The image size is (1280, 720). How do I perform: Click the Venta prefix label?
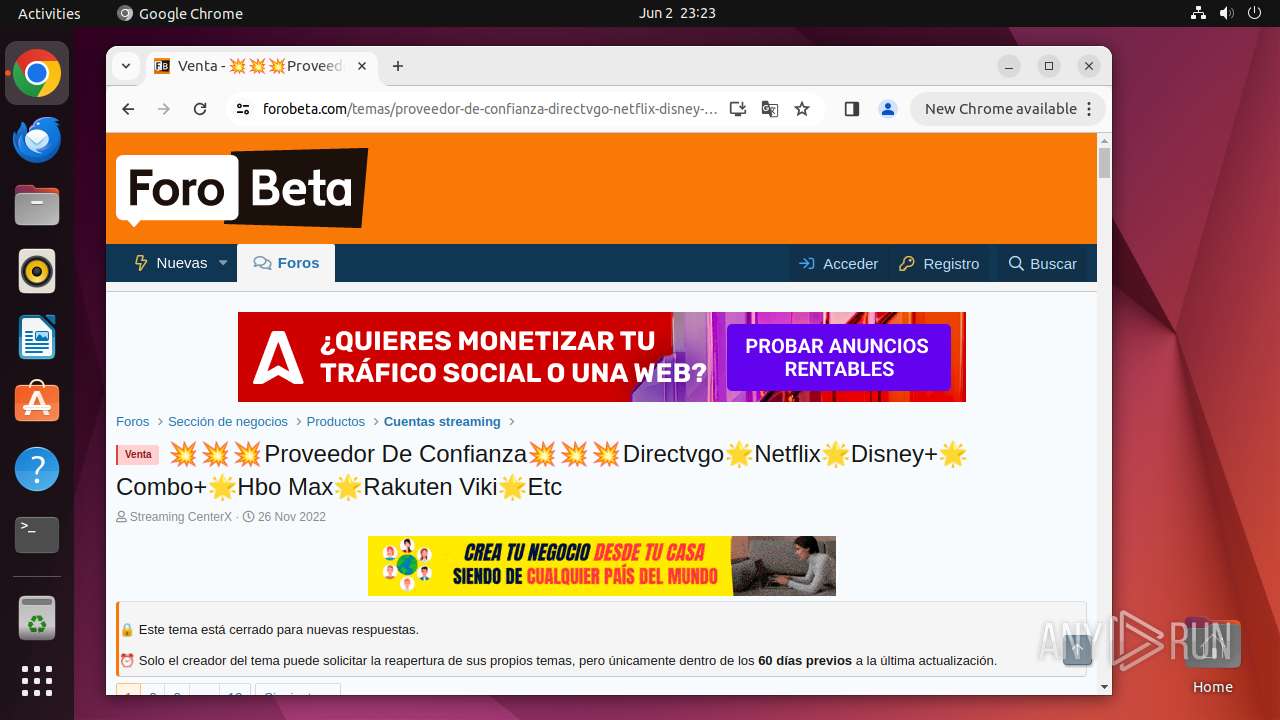pos(138,455)
